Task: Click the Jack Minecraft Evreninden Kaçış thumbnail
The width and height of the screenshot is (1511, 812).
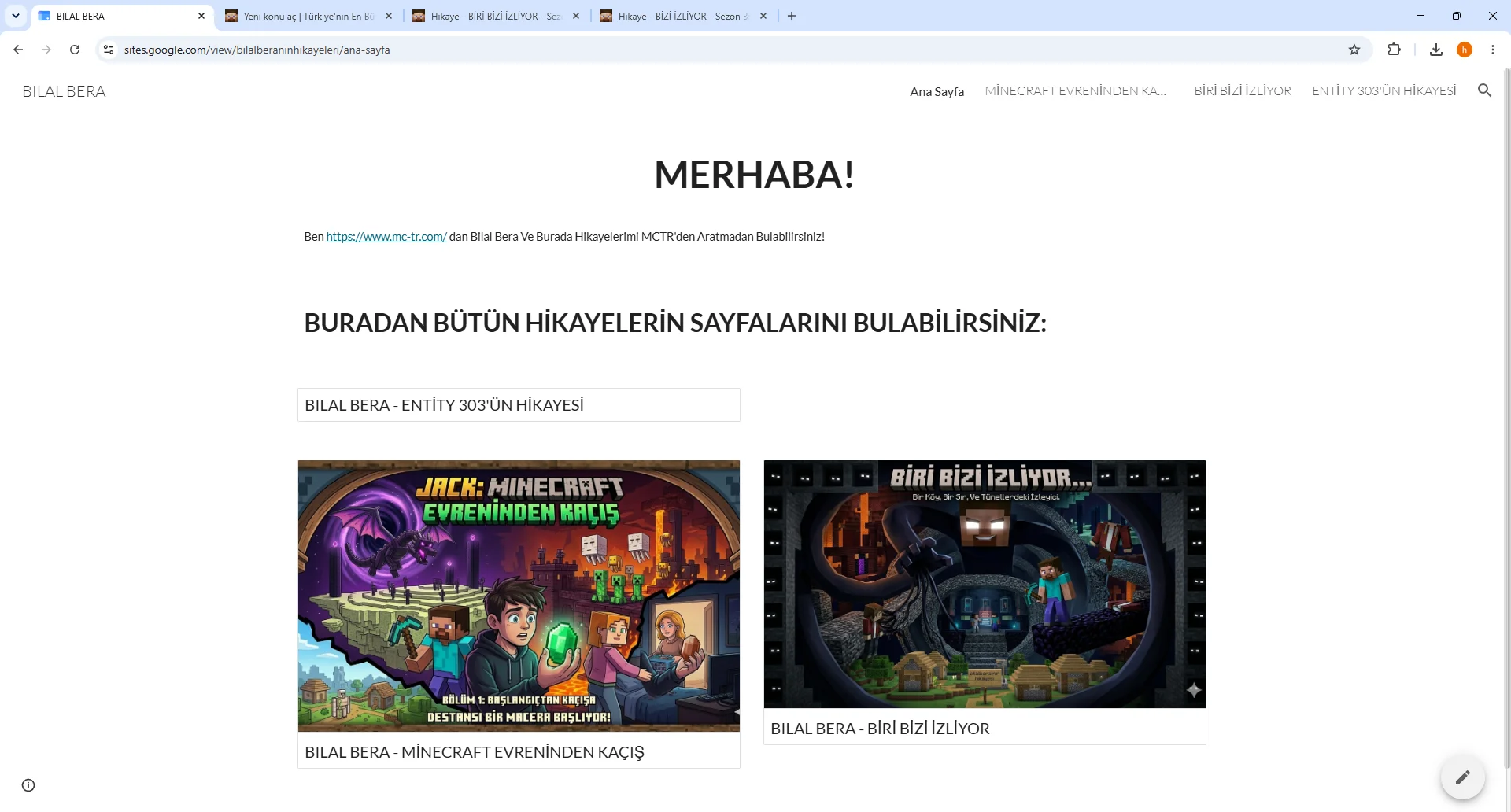Action: (x=519, y=596)
